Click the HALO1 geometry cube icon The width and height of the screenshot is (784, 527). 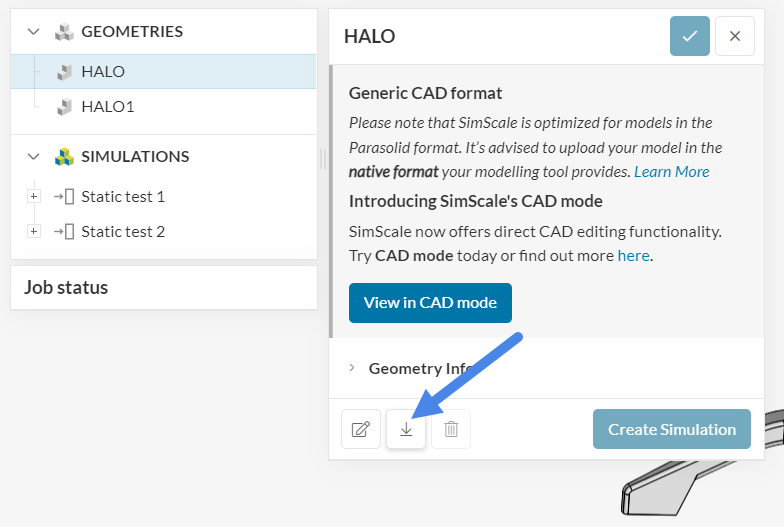[x=64, y=106]
